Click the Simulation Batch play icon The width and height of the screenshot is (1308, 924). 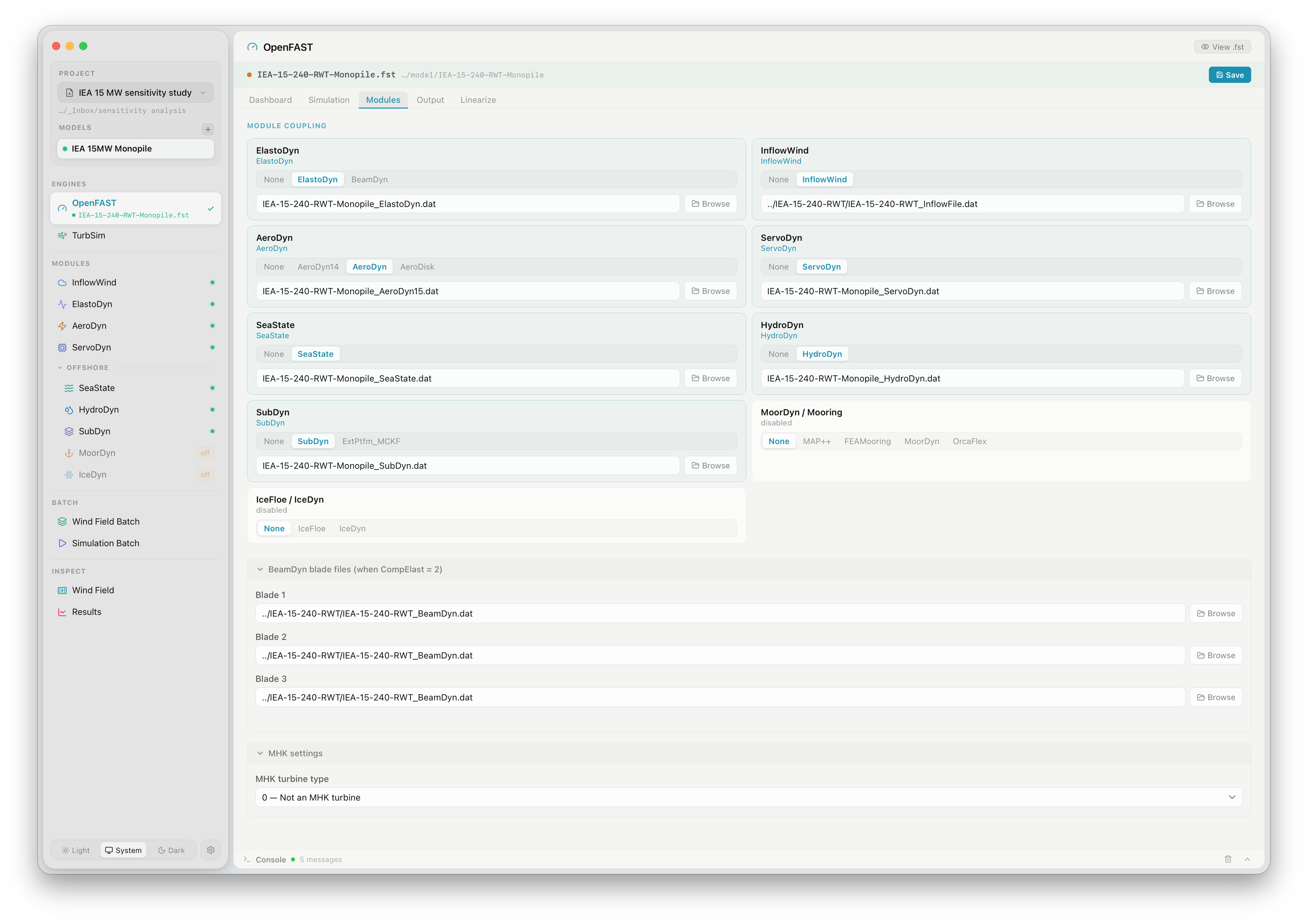62,543
